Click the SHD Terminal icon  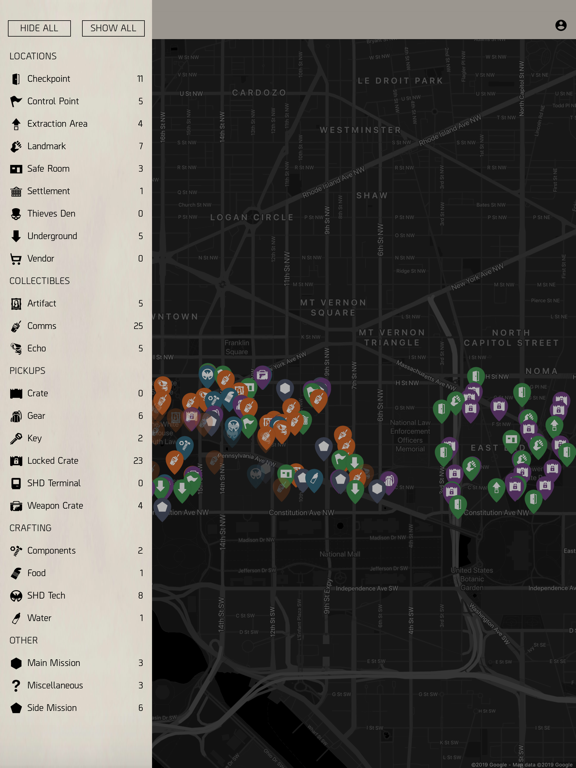click(16, 483)
